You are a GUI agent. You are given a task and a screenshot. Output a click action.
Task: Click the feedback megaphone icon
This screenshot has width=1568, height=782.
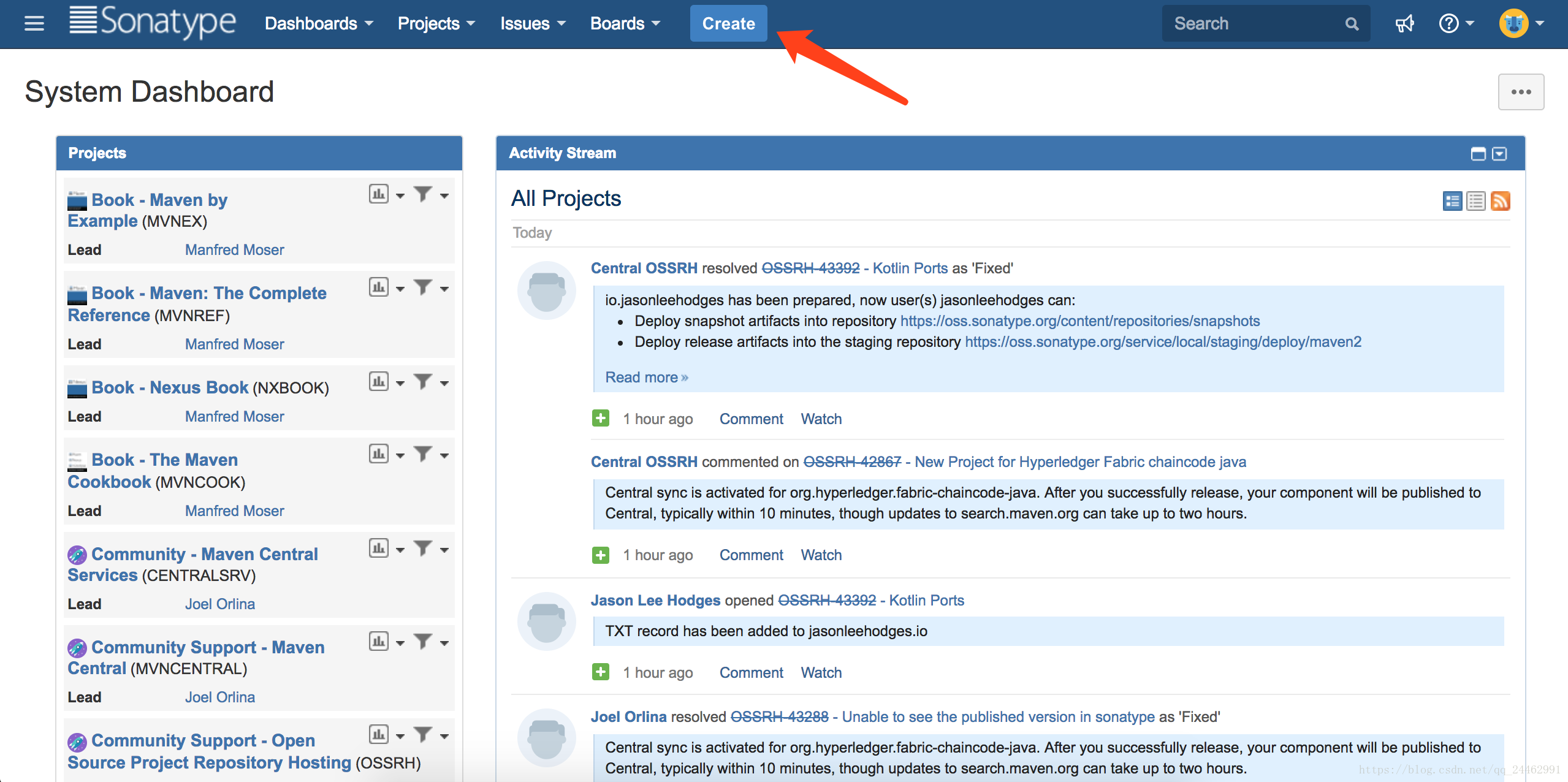1404,23
